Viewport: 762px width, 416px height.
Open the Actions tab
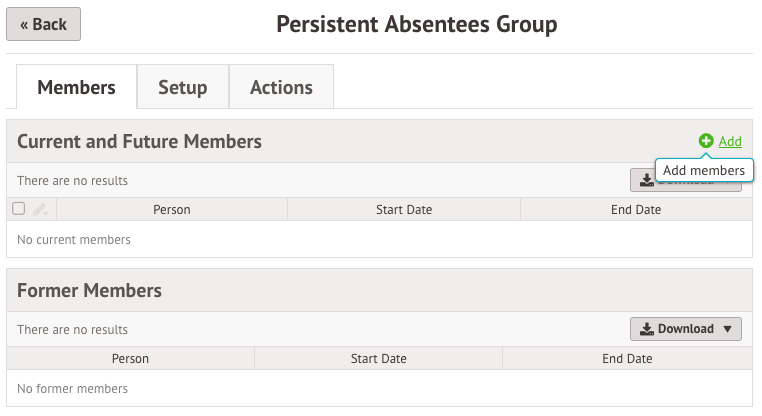tap(281, 87)
